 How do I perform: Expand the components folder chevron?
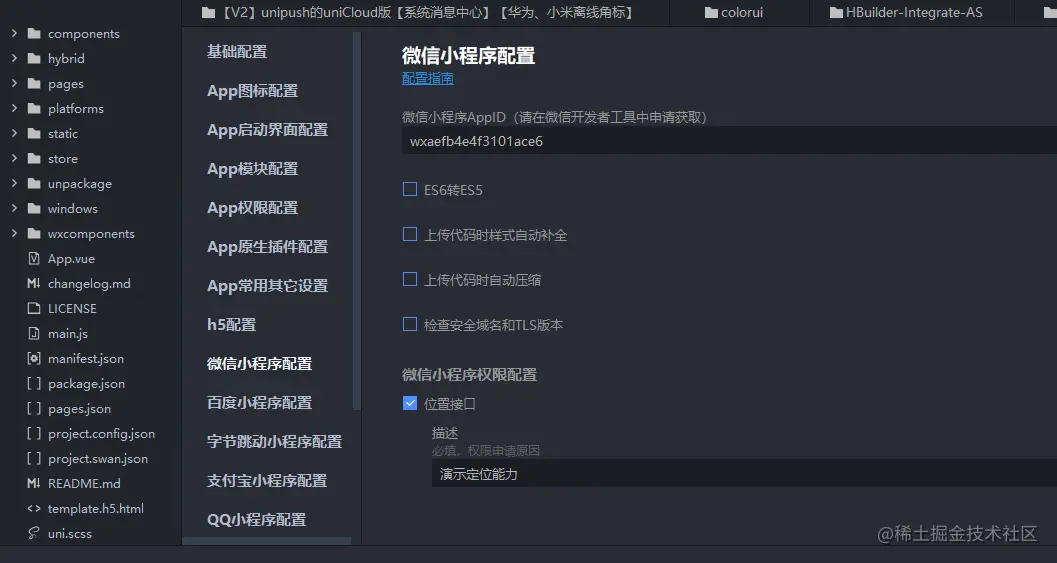pyautogui.click(x=14, y=33)
